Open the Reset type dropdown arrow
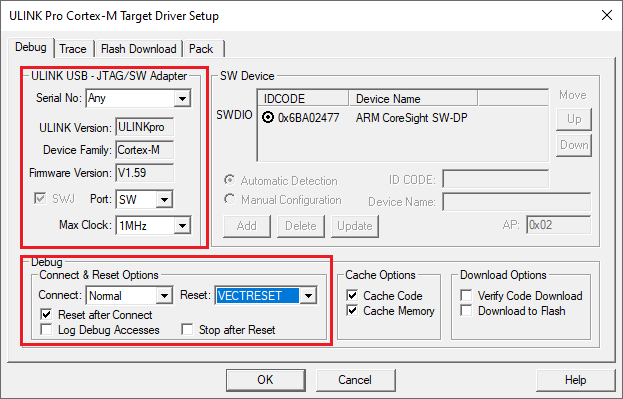This screenshot has height=399, width=623. pos(308,296)
